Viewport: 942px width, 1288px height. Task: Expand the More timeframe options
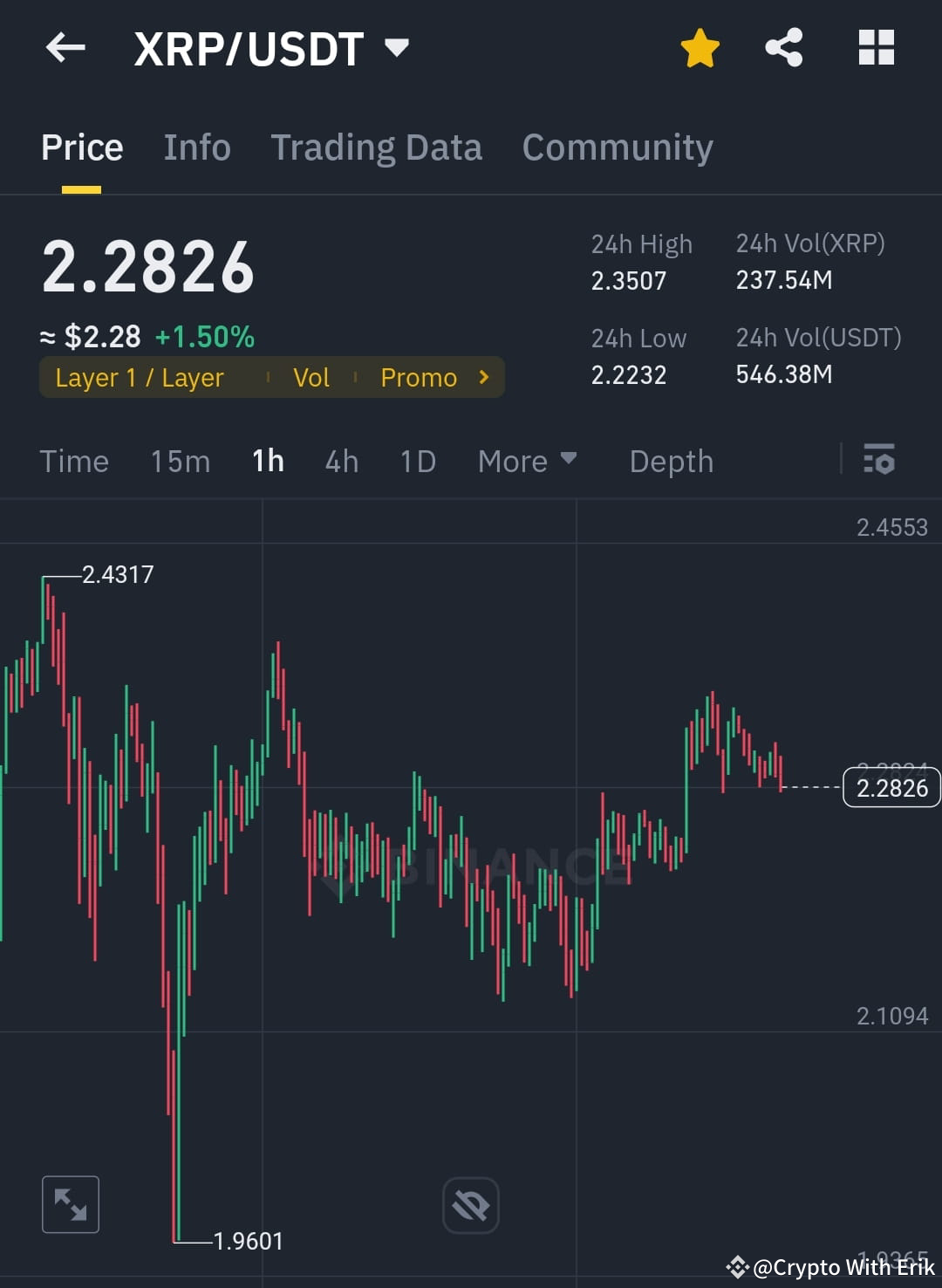(x=527, y=461)
